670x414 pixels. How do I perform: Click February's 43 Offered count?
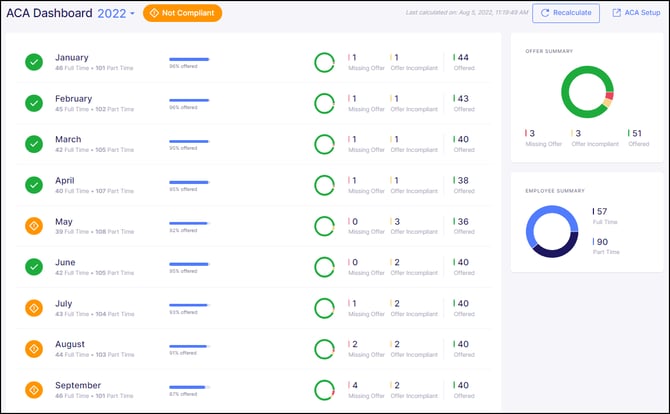[464, 103]
